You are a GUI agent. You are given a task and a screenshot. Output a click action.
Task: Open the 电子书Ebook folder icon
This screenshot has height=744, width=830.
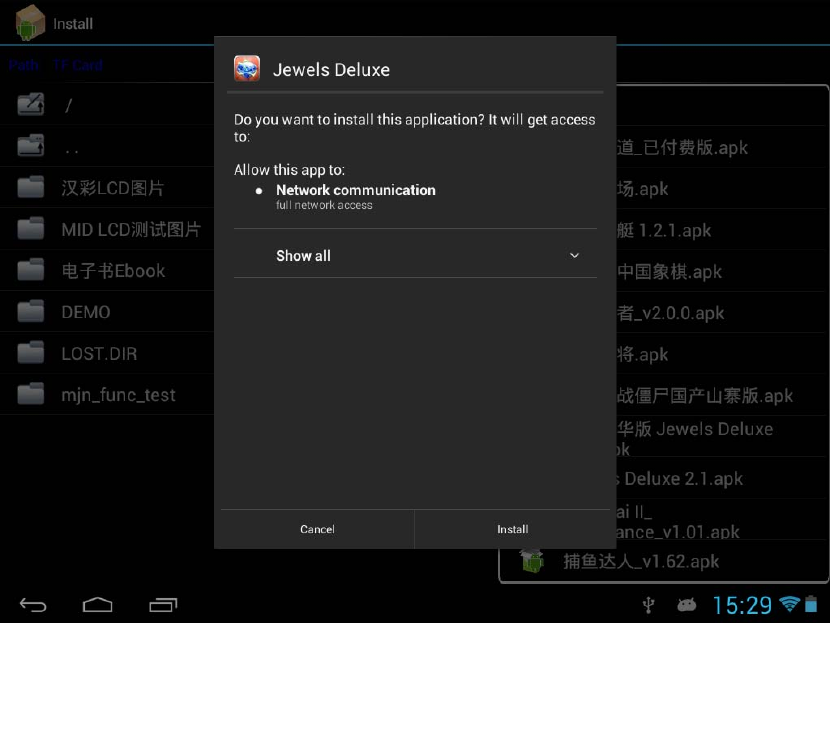tap(31, 270)
